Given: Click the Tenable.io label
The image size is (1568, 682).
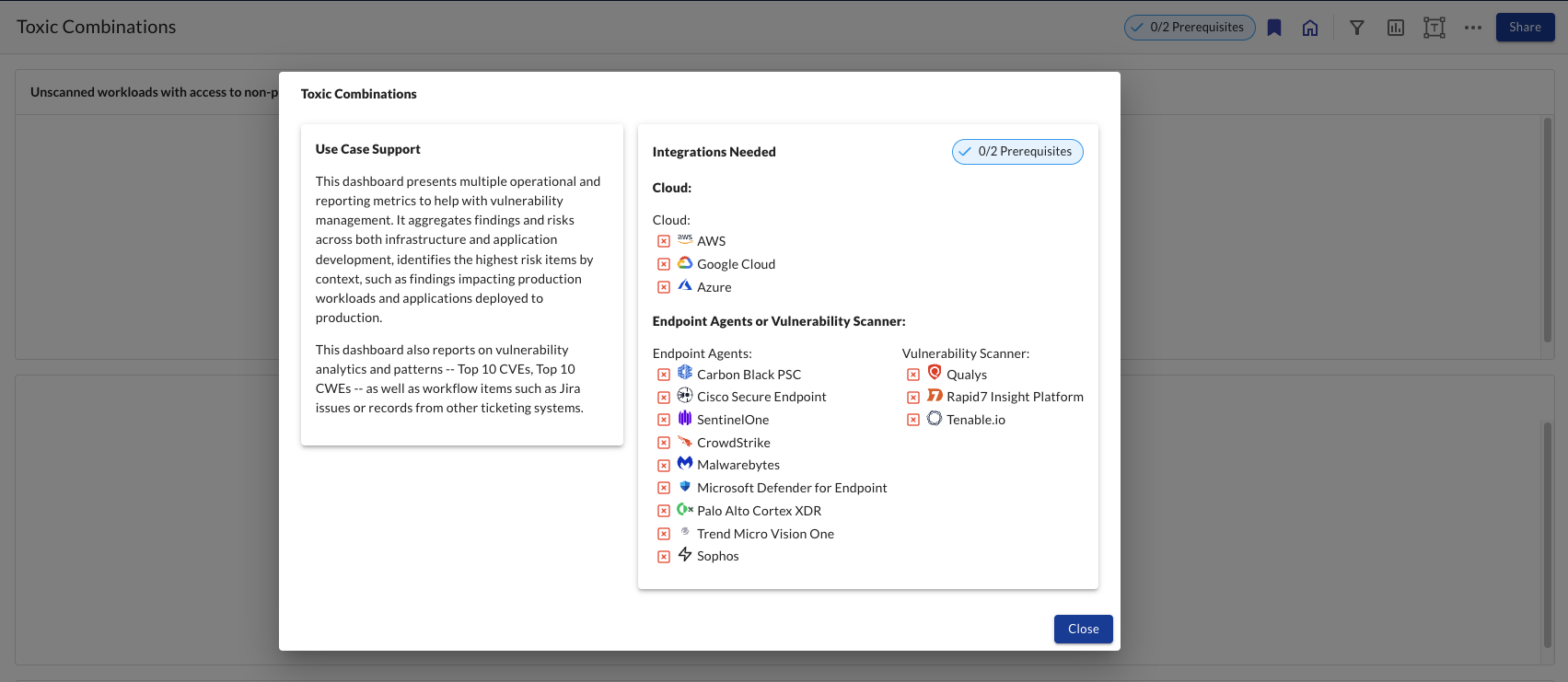Looking at the screenshot, I should 976,420.
